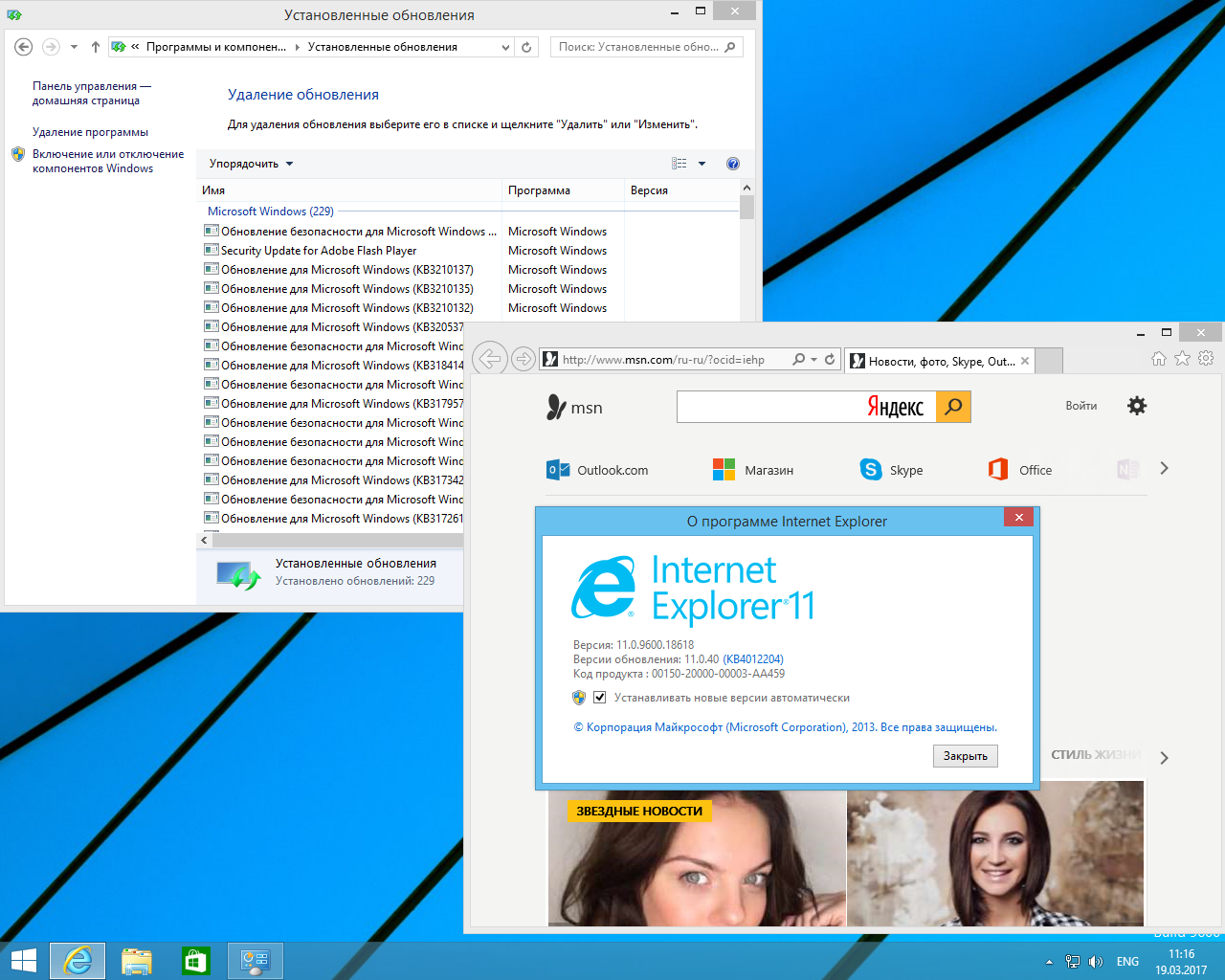Open the 'Удаление программы' link
Viewport: 1225px width, 980px height.
pyautogui.click(x=90, y=132)
